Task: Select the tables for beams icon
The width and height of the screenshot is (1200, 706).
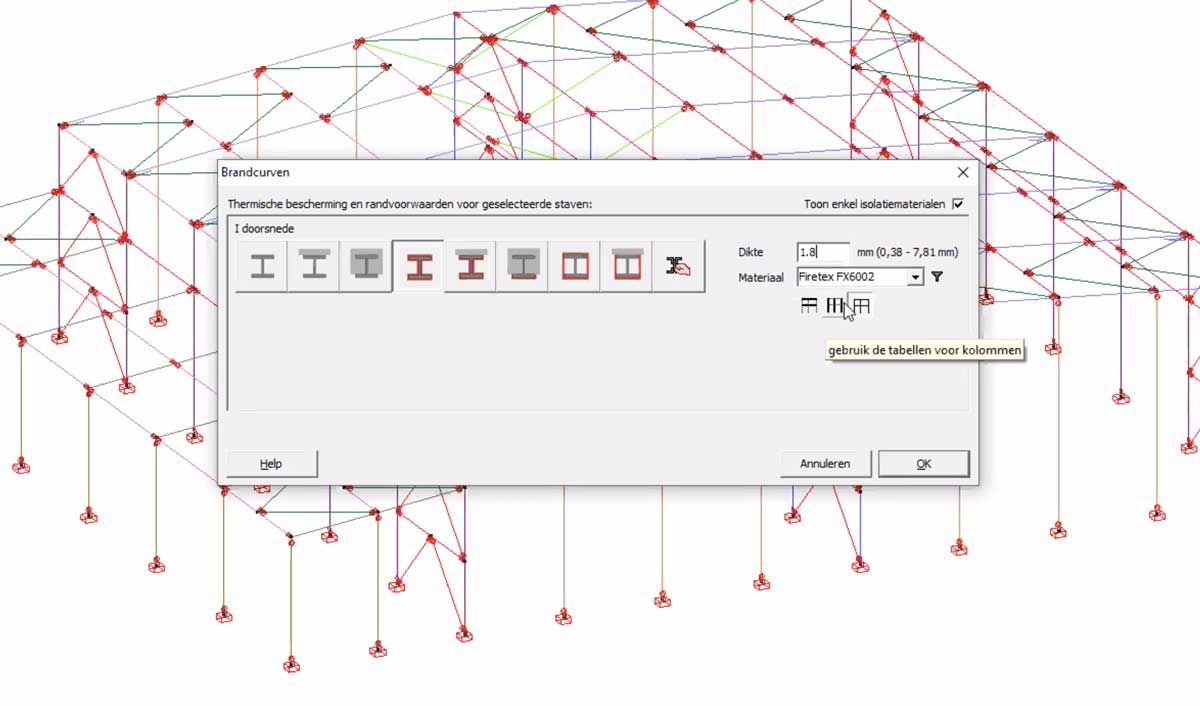Action: (807, 306)
